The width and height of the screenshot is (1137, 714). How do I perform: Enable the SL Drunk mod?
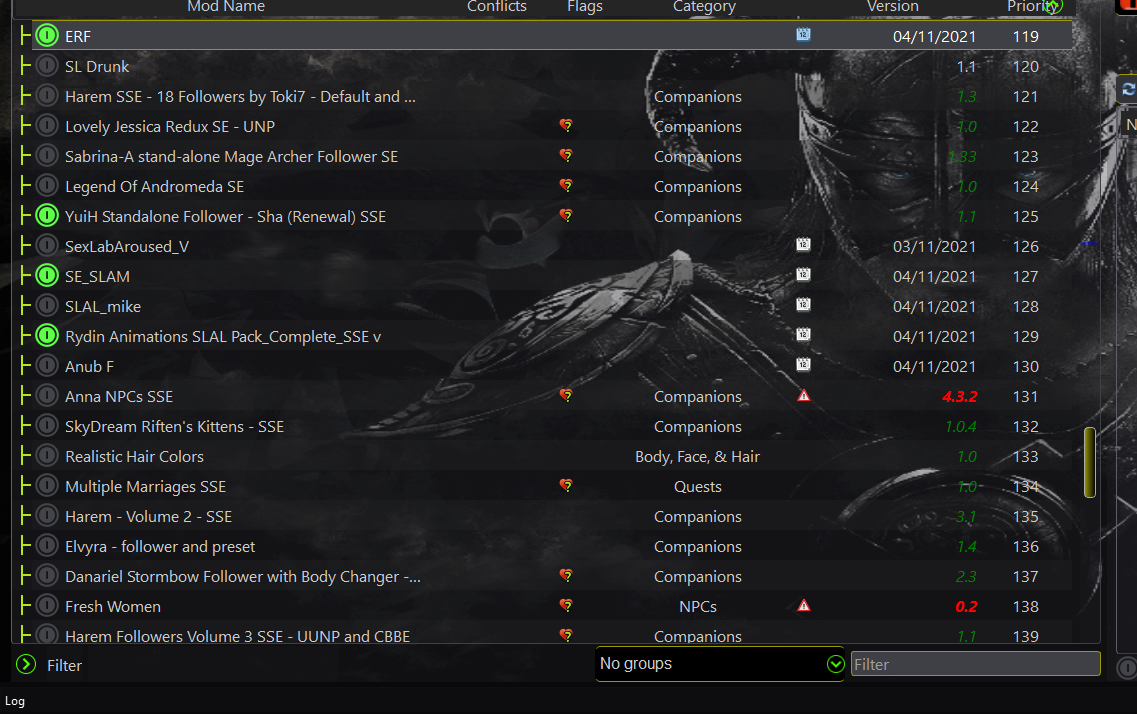pos(46,66)
